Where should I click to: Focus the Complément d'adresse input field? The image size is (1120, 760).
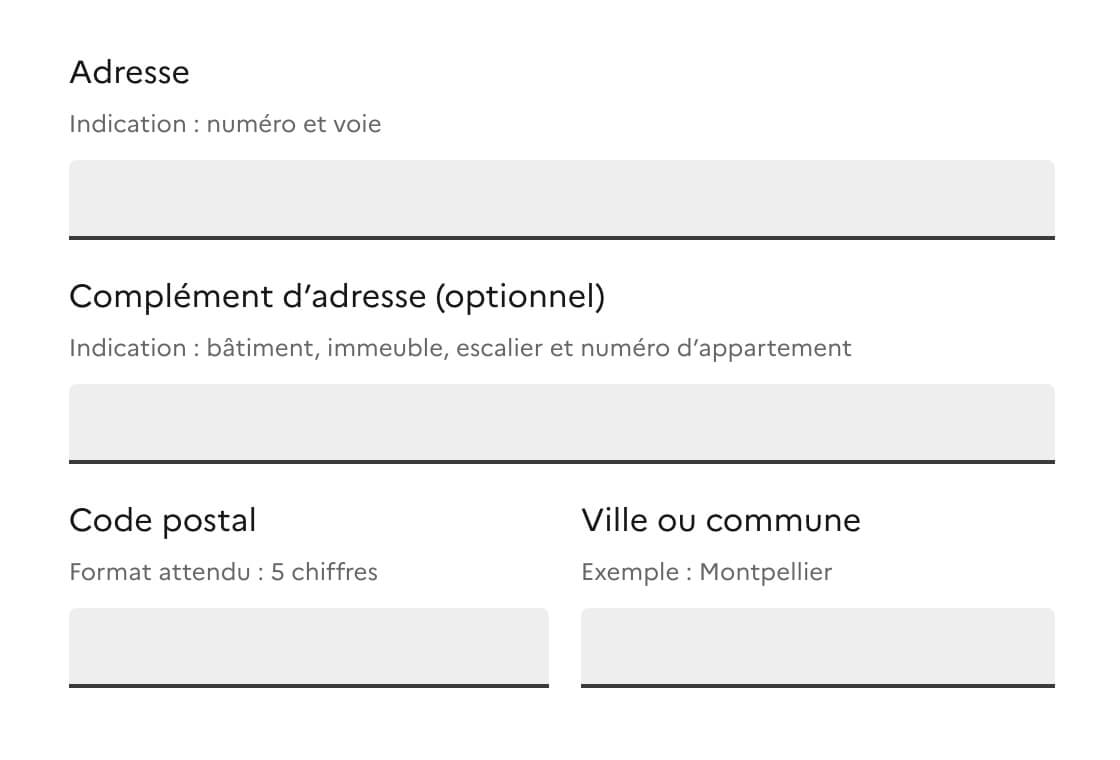click(561, 422)
